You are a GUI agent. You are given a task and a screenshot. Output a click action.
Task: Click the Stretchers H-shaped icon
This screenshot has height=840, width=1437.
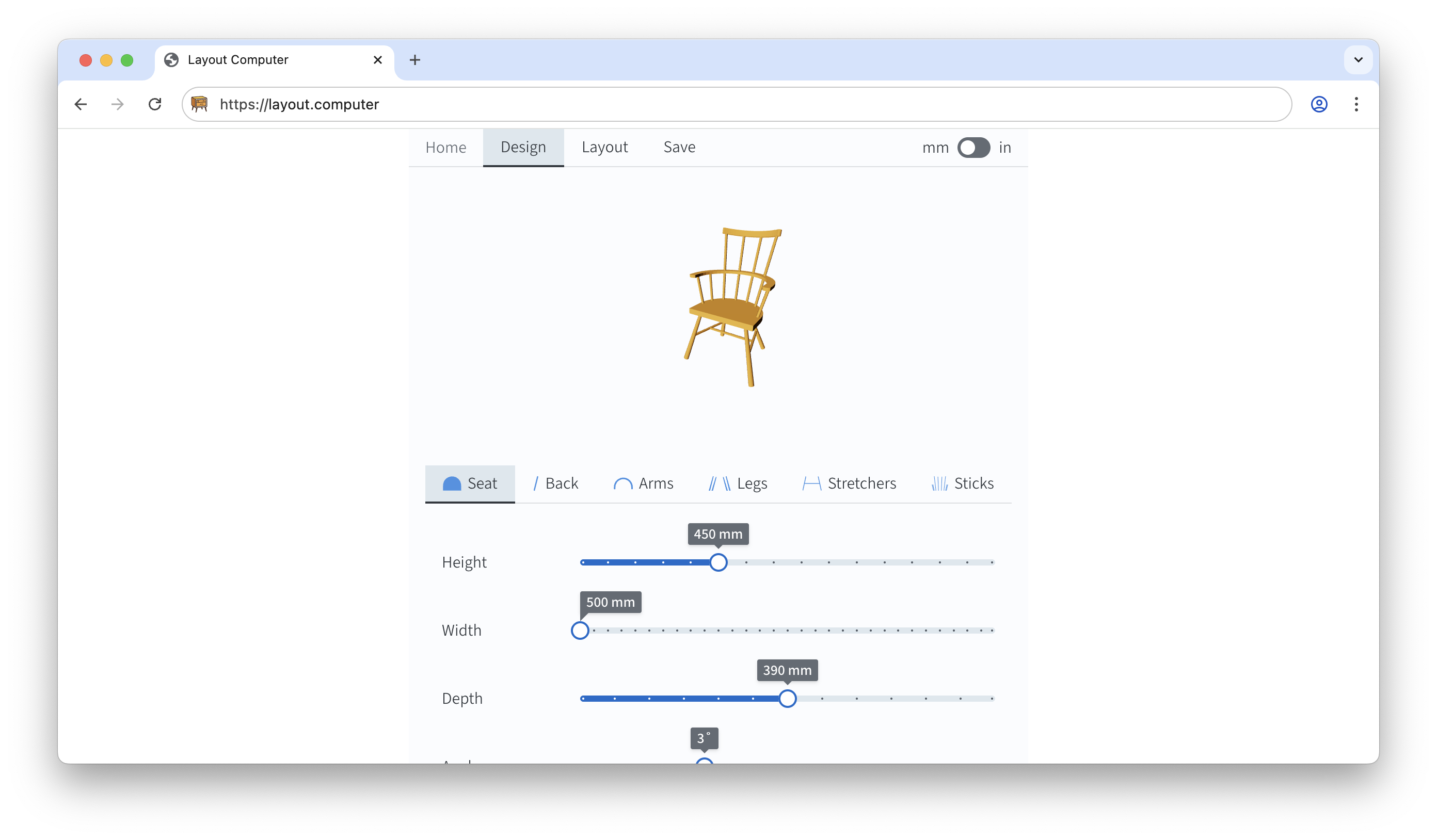[x=811, y=484]
